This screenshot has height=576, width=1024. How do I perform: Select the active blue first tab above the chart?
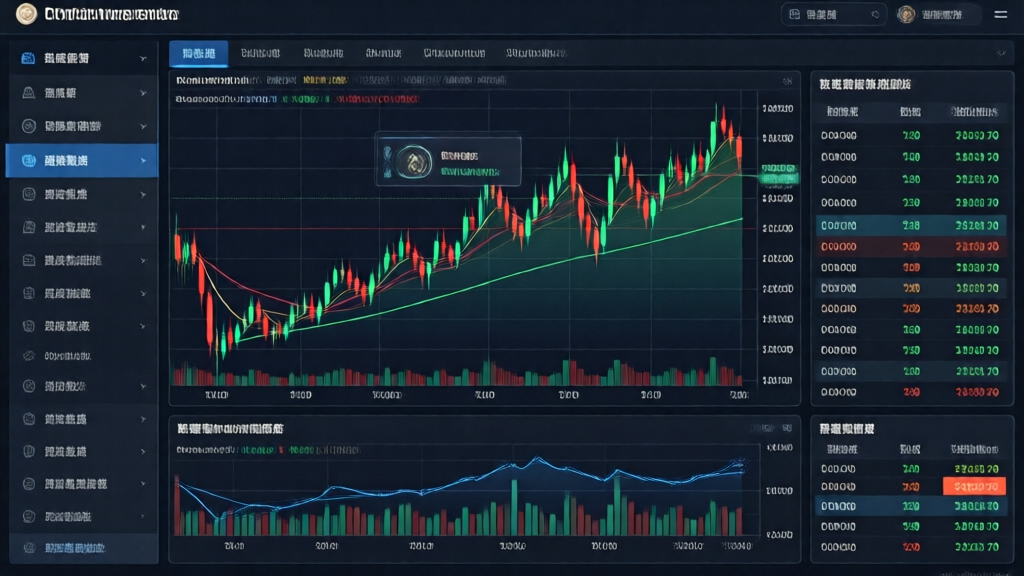[198, 54]
